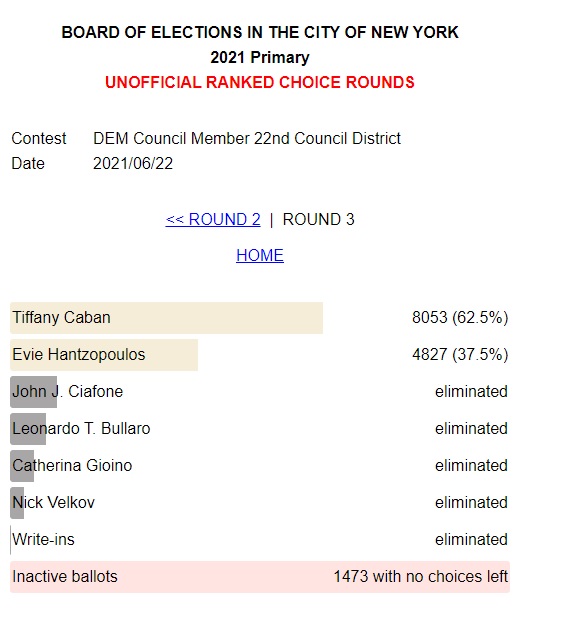This screenshot has height=622, width=561.
Task: Click the 1473 with no choices left text
Action: click(x=421, y=576)
